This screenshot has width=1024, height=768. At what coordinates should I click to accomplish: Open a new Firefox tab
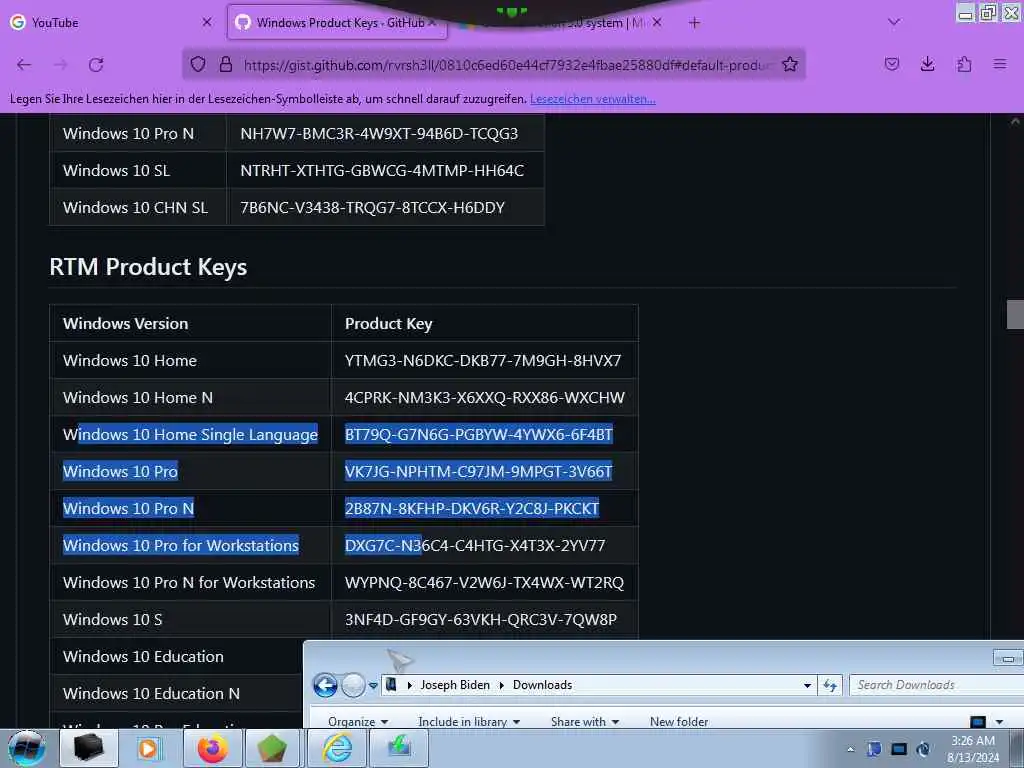point(694,23)
